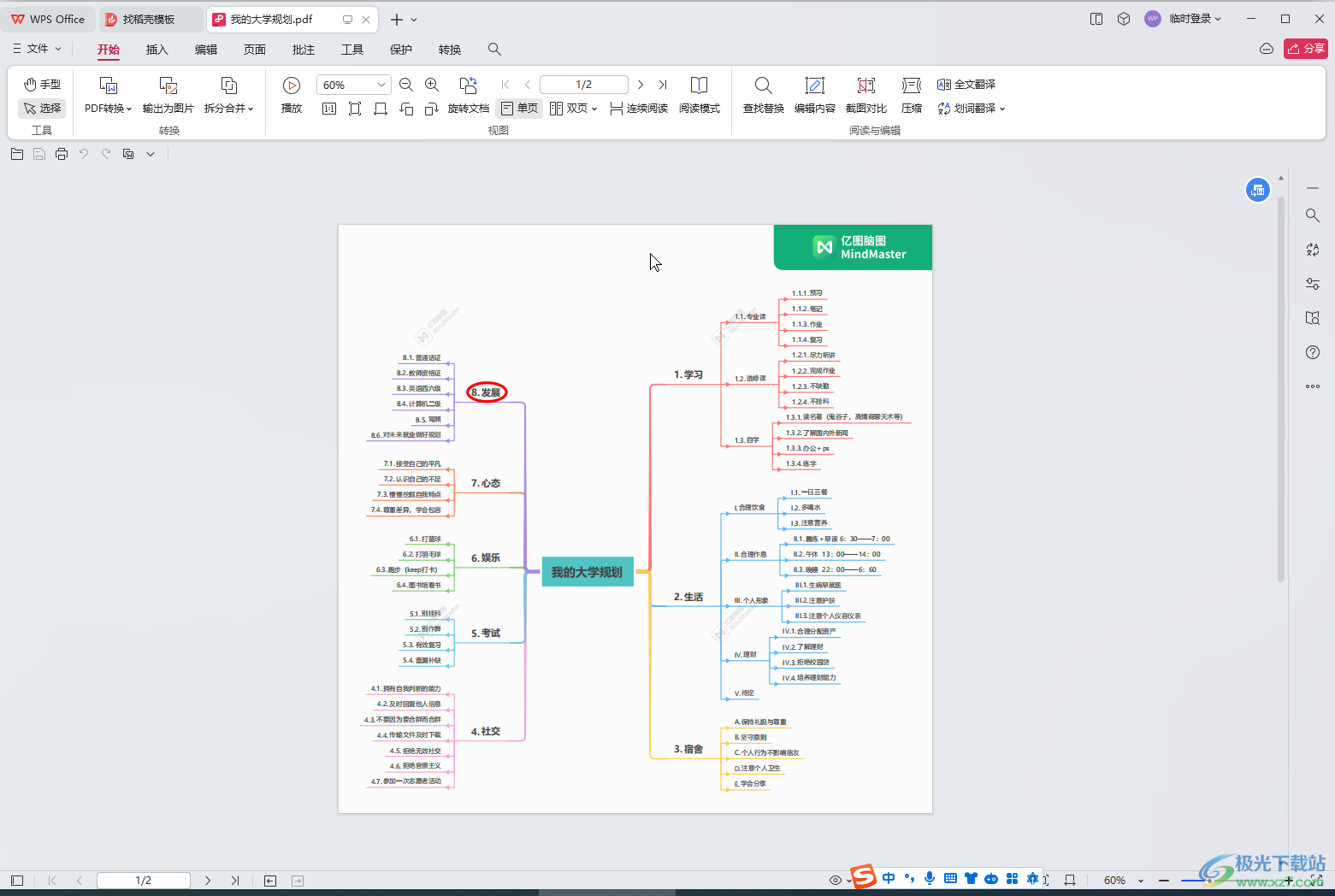
Task: Select the Hand tool
Action: pos(42,84)
